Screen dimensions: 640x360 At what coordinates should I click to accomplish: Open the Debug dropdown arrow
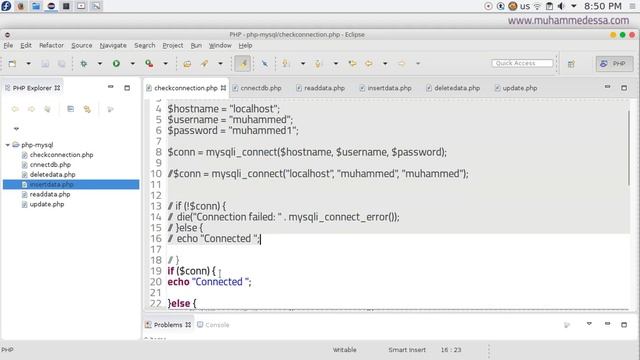100,64
